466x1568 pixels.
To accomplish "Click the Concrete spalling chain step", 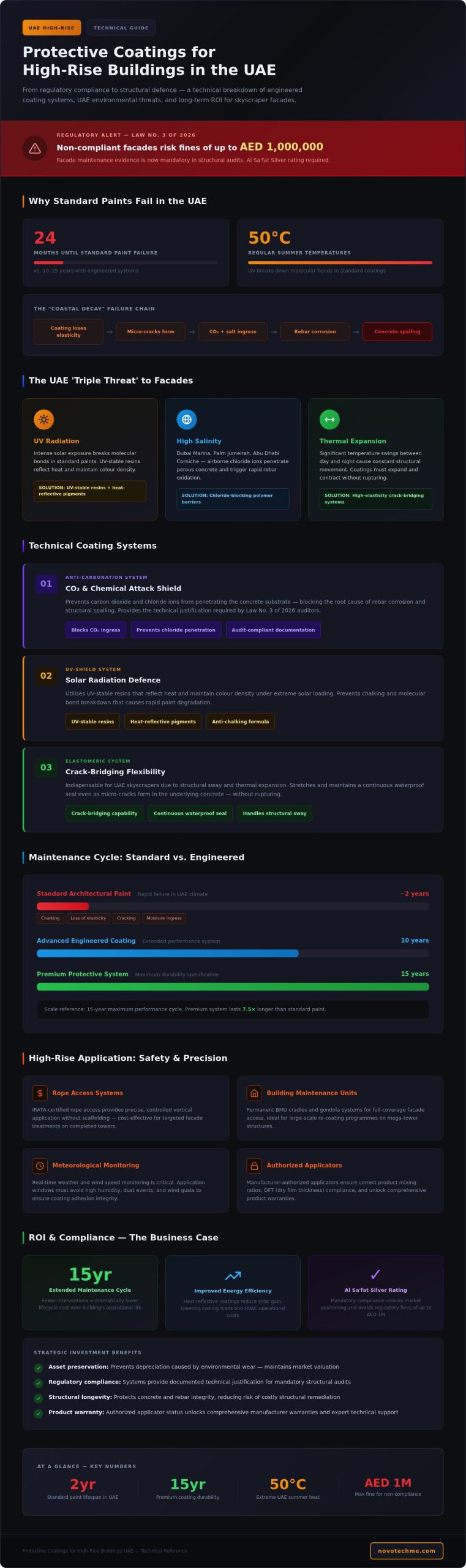I will [397, 331].
